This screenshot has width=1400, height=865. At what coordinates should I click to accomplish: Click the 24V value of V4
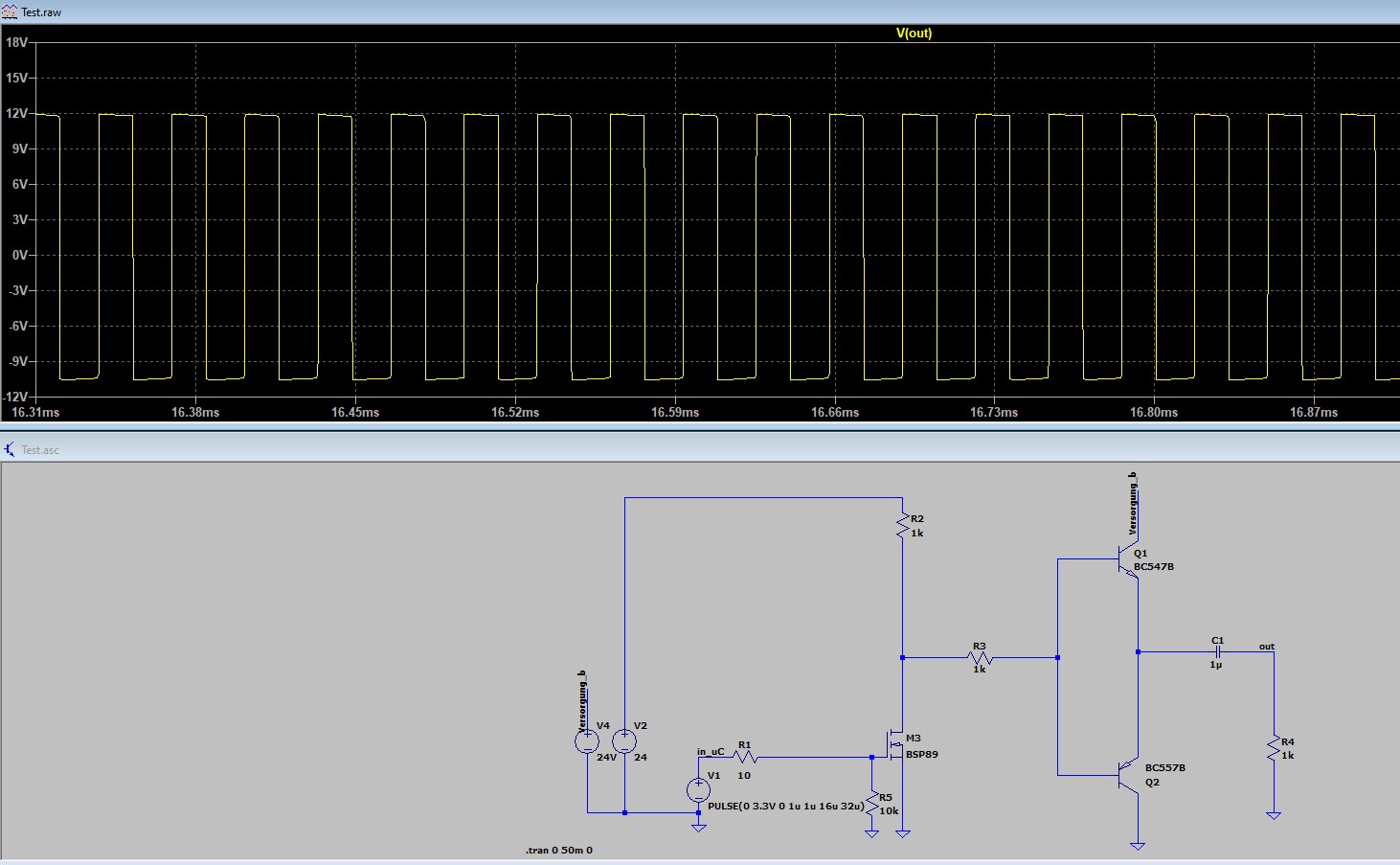pos(607,758)
